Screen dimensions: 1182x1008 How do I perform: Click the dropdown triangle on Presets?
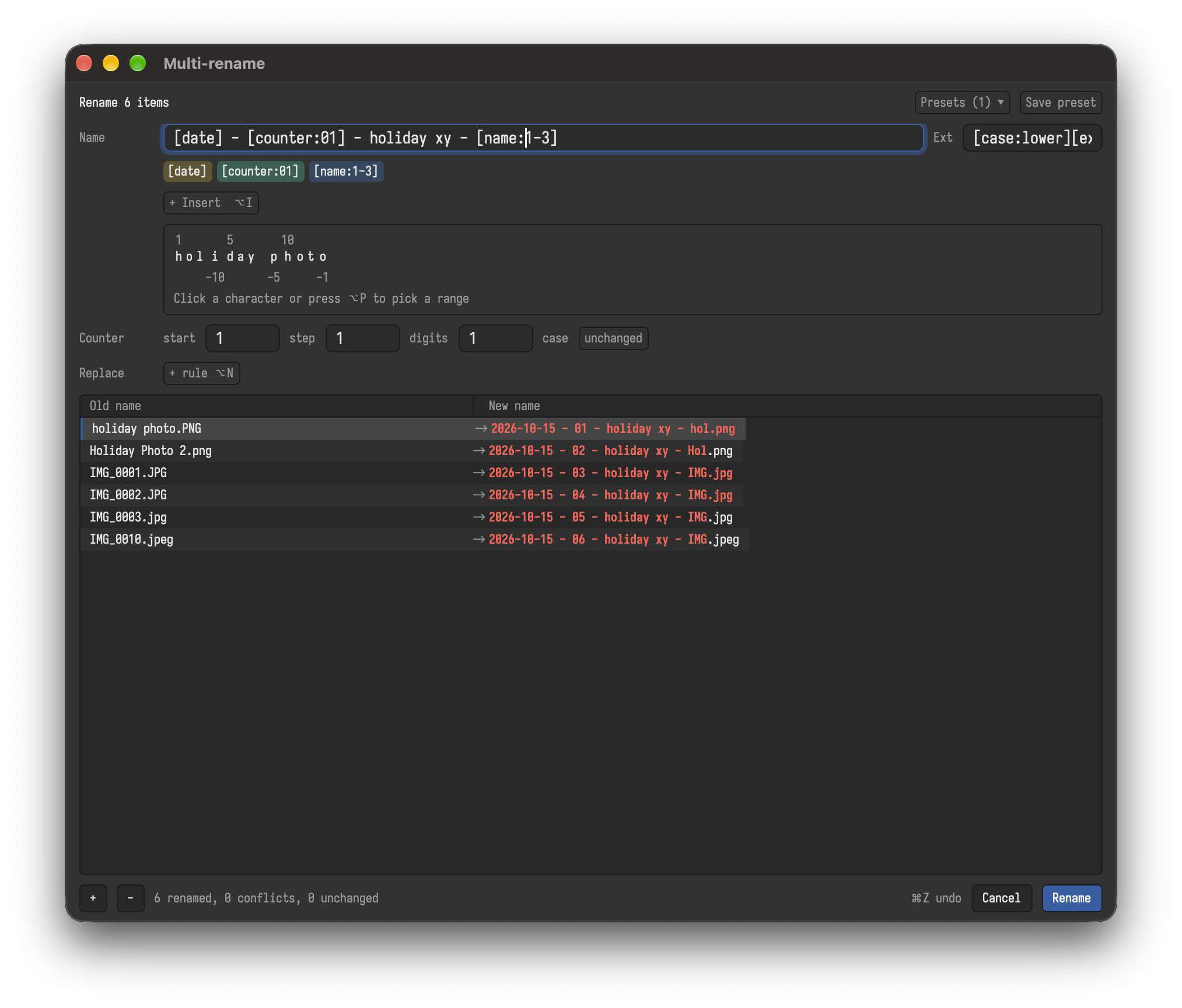pyautogui.click(x=1001, y=102)
